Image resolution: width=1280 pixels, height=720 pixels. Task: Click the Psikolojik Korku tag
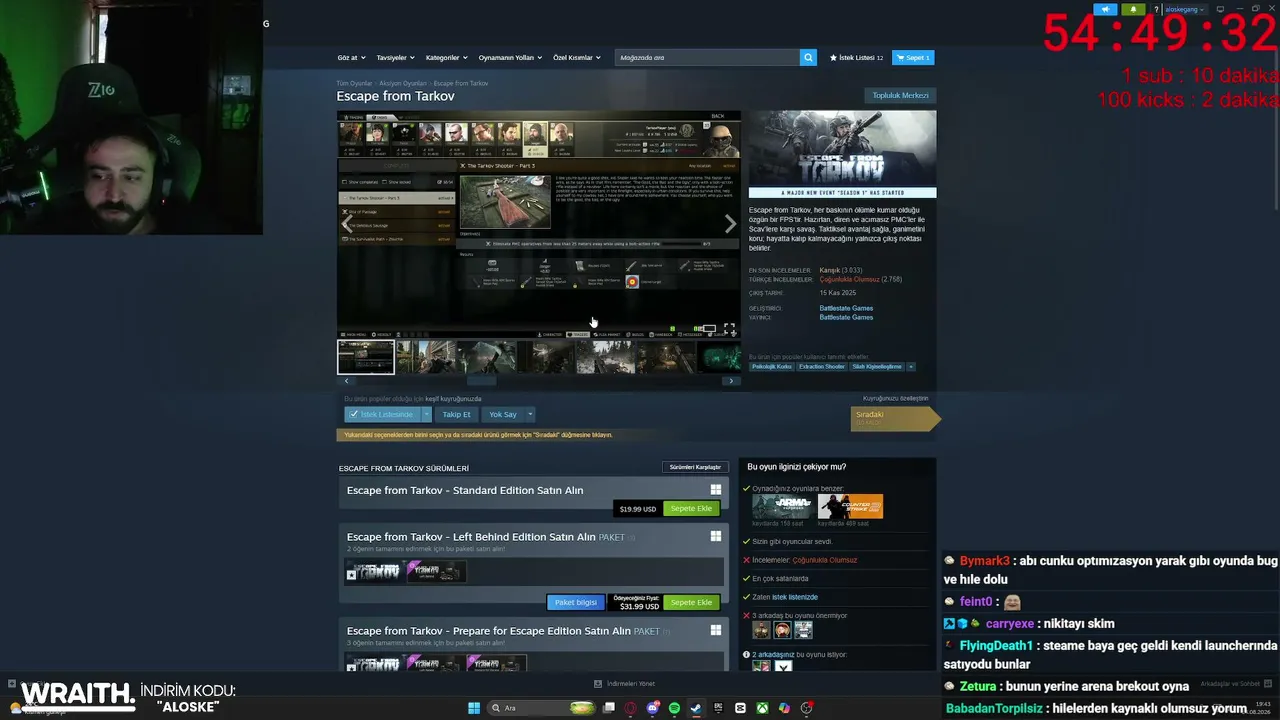point(772,367)
